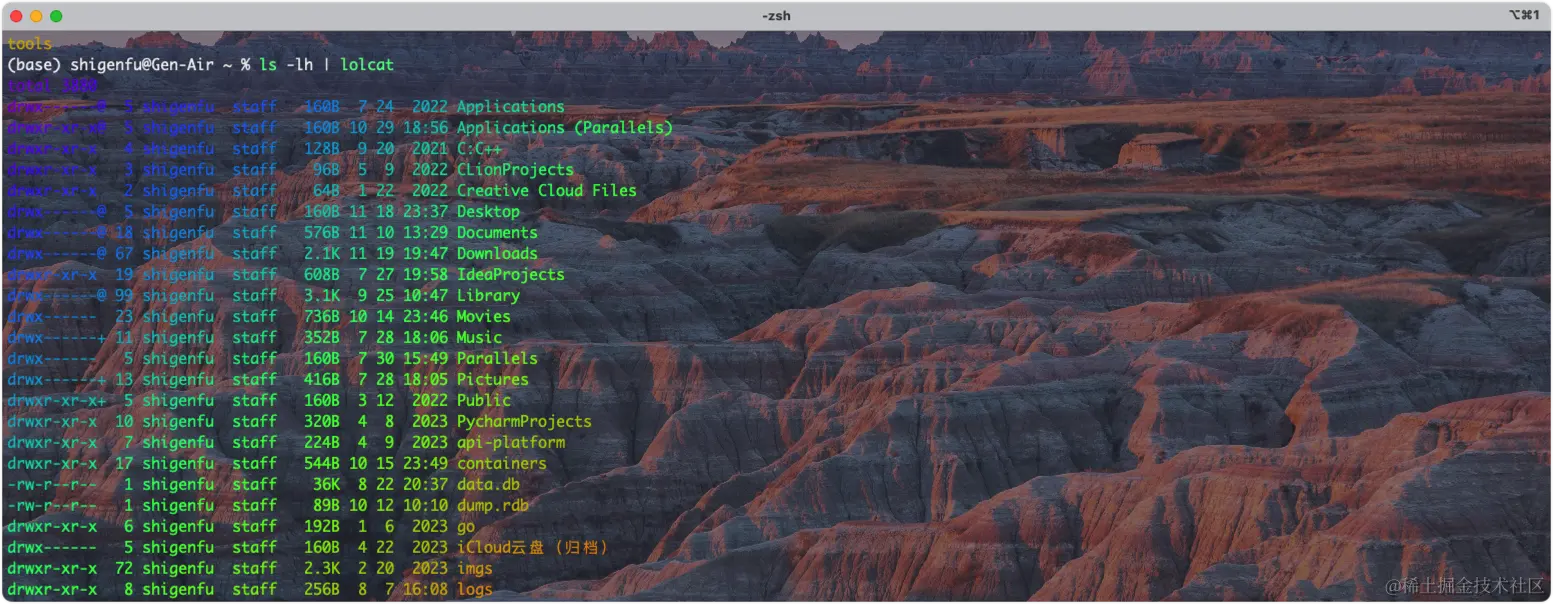Click the 'Applications' directory name
This screenshot has height=604, width=1553.
point(510,107)
